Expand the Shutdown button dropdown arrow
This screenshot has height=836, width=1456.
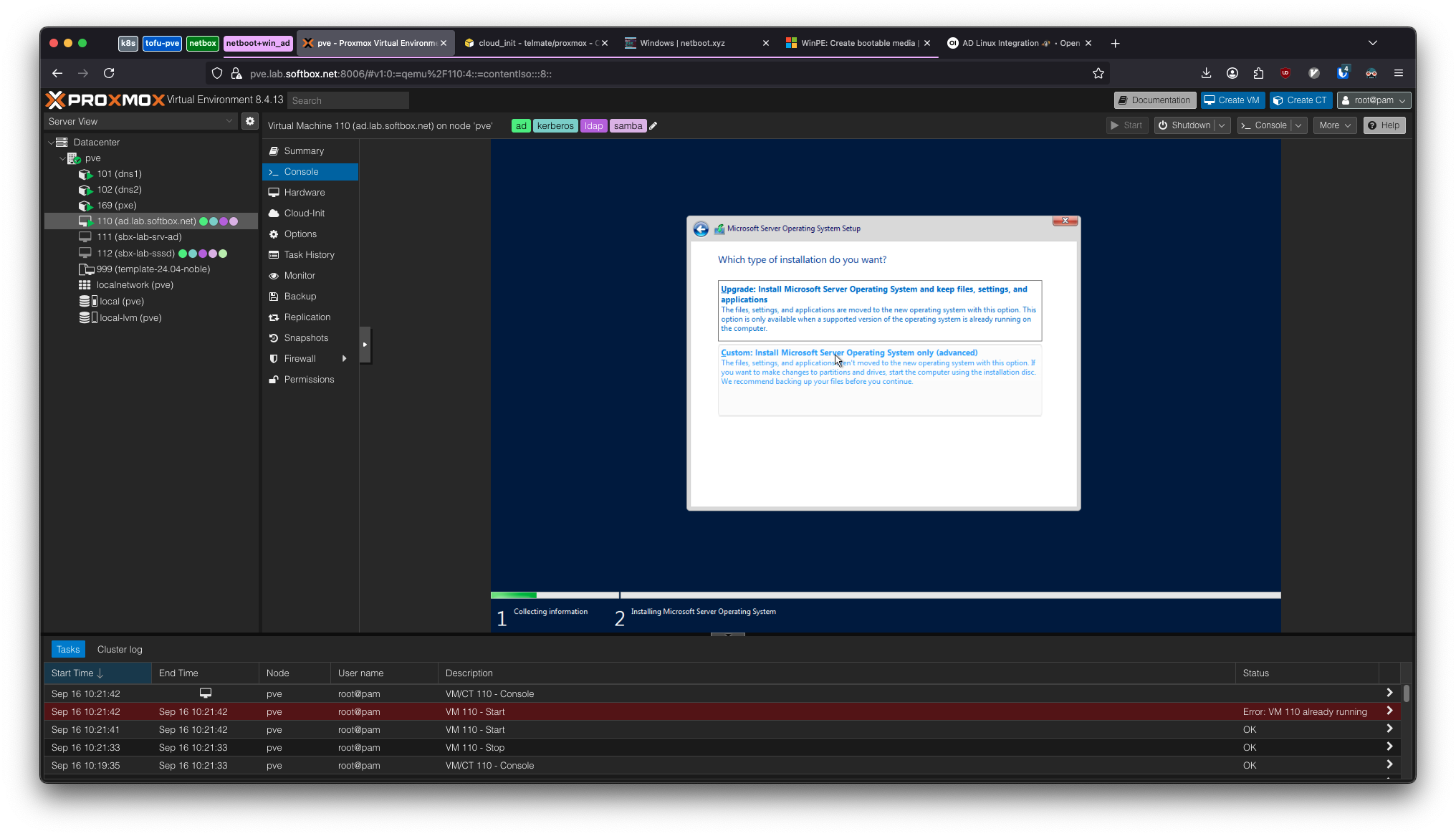click(1222, 125)
